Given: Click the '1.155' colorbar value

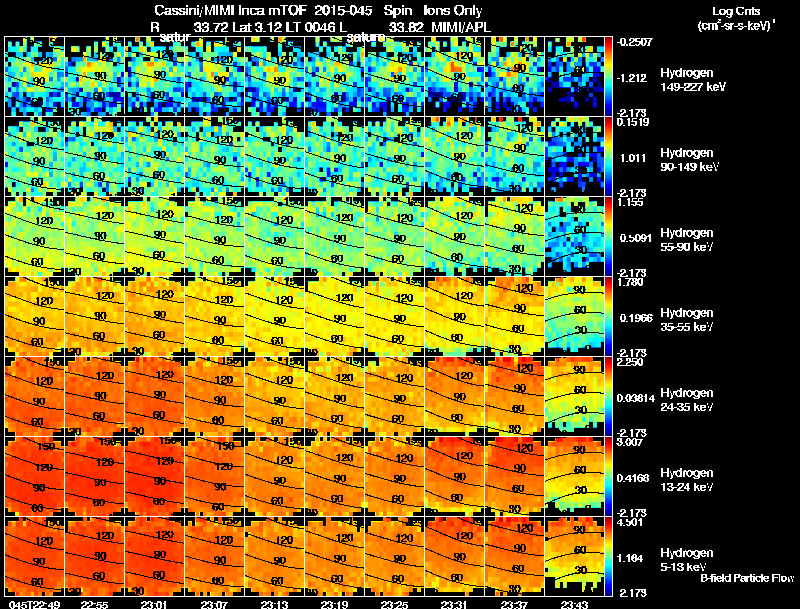Looking at the screenshot, I should [x=630, y=202].
